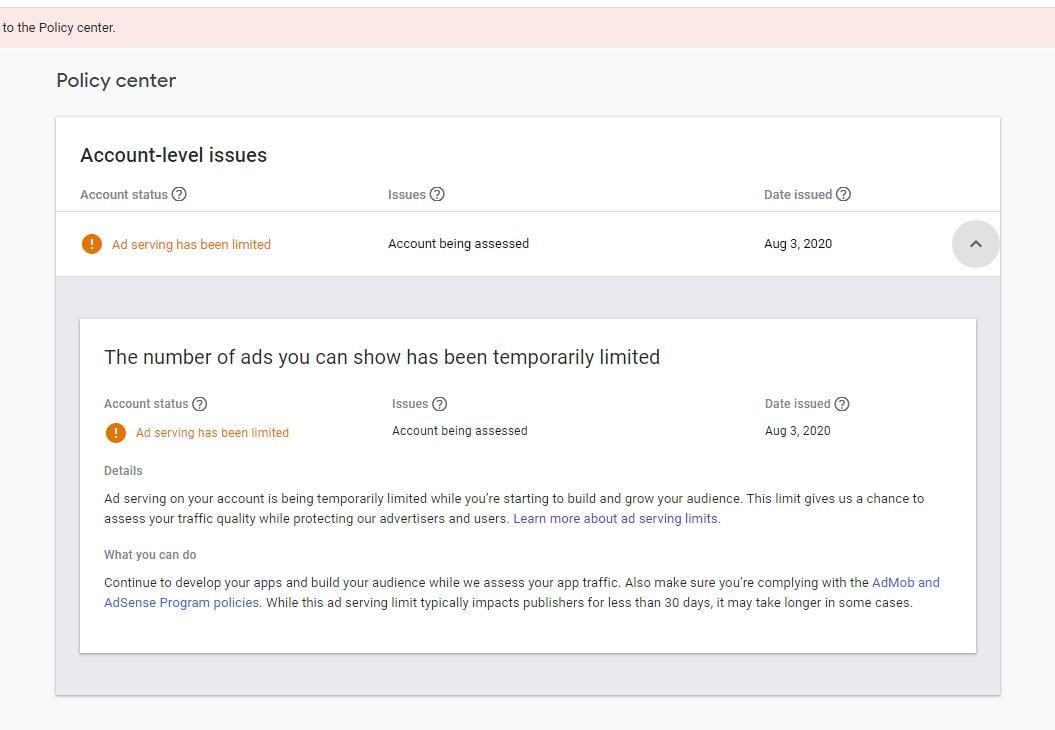The height and width of the screenshot is (730, 1055).
Task: Open help for the Date issued column
Action: [845, 194]
